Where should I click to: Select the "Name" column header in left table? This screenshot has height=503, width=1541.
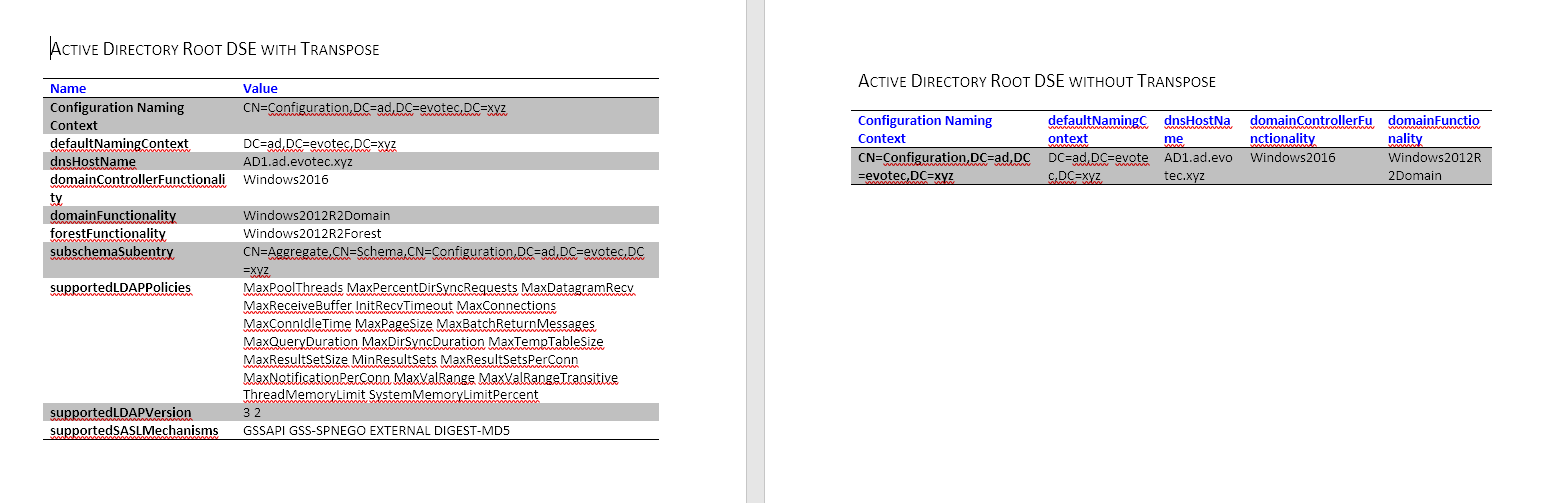tap(68, 88)
